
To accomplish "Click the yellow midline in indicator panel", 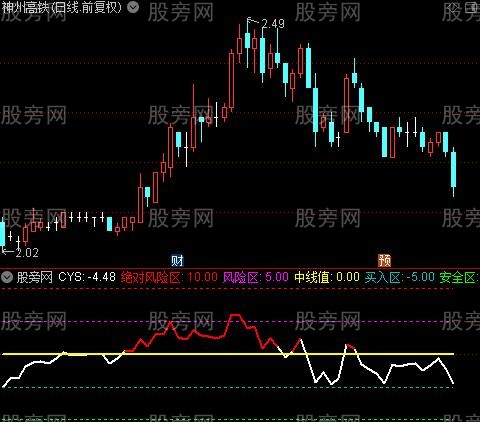I will click(228, 354).
